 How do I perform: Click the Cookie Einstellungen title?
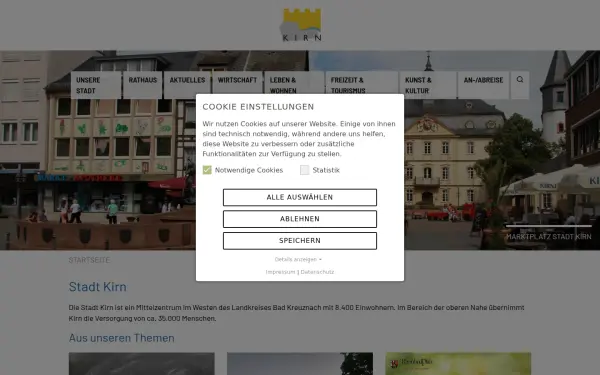pos(258,107)
